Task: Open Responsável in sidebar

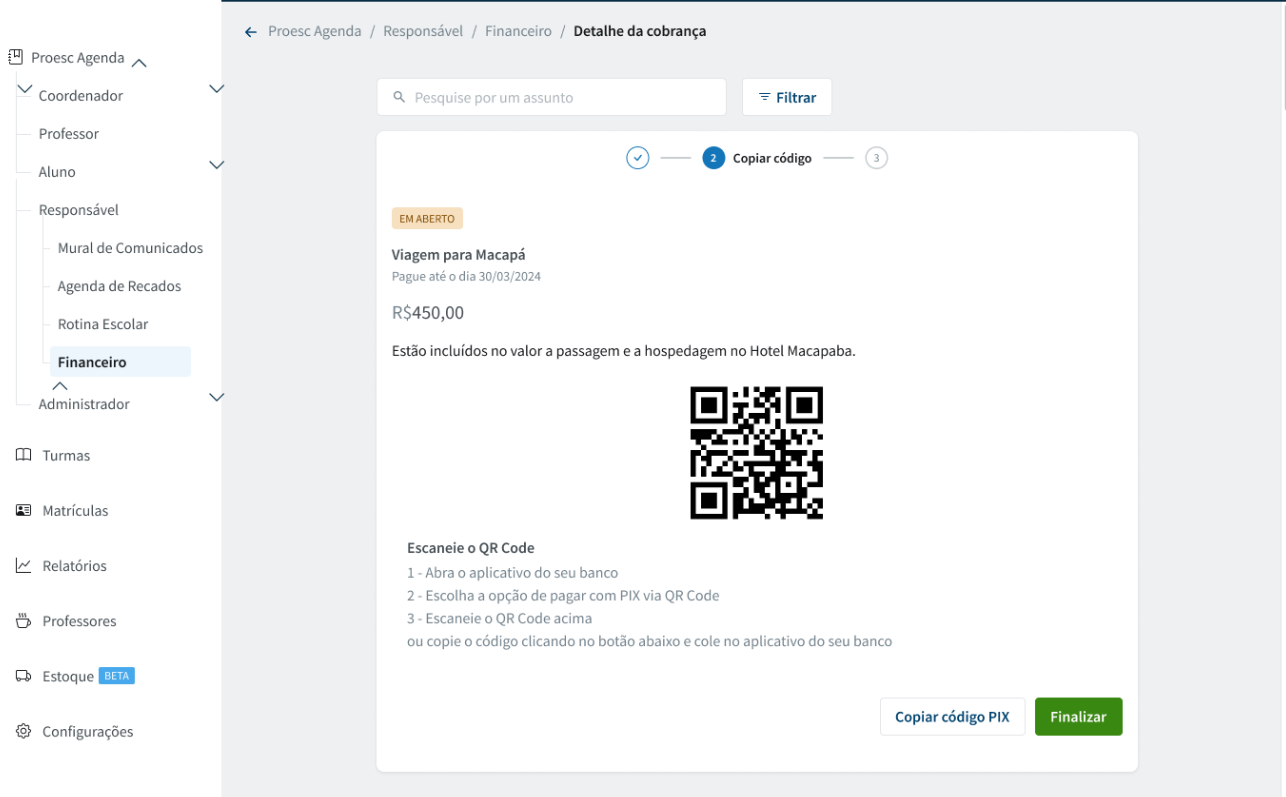Action: point(79,210)
